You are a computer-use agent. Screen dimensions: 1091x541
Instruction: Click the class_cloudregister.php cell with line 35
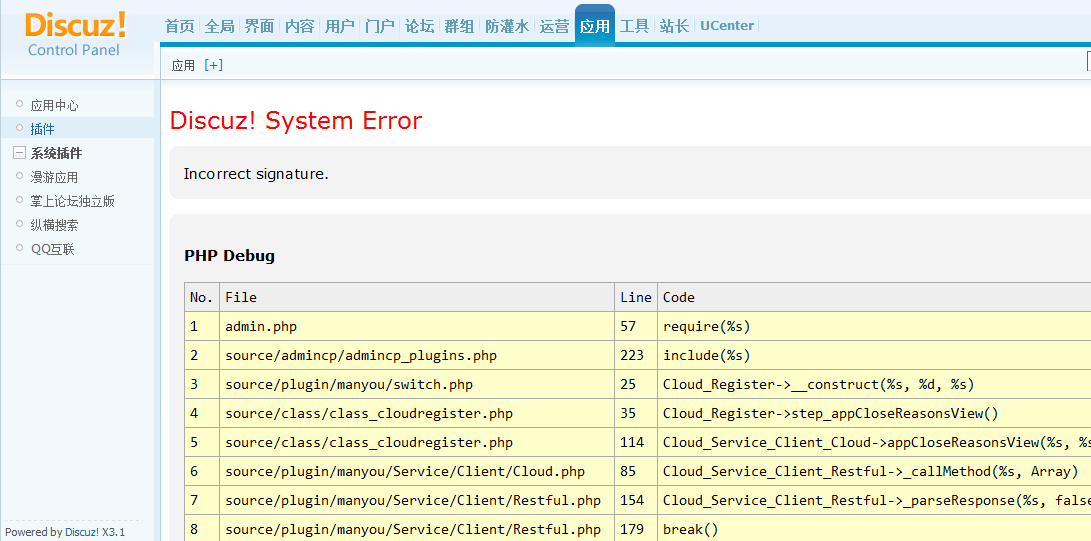[x=417, y=413]
